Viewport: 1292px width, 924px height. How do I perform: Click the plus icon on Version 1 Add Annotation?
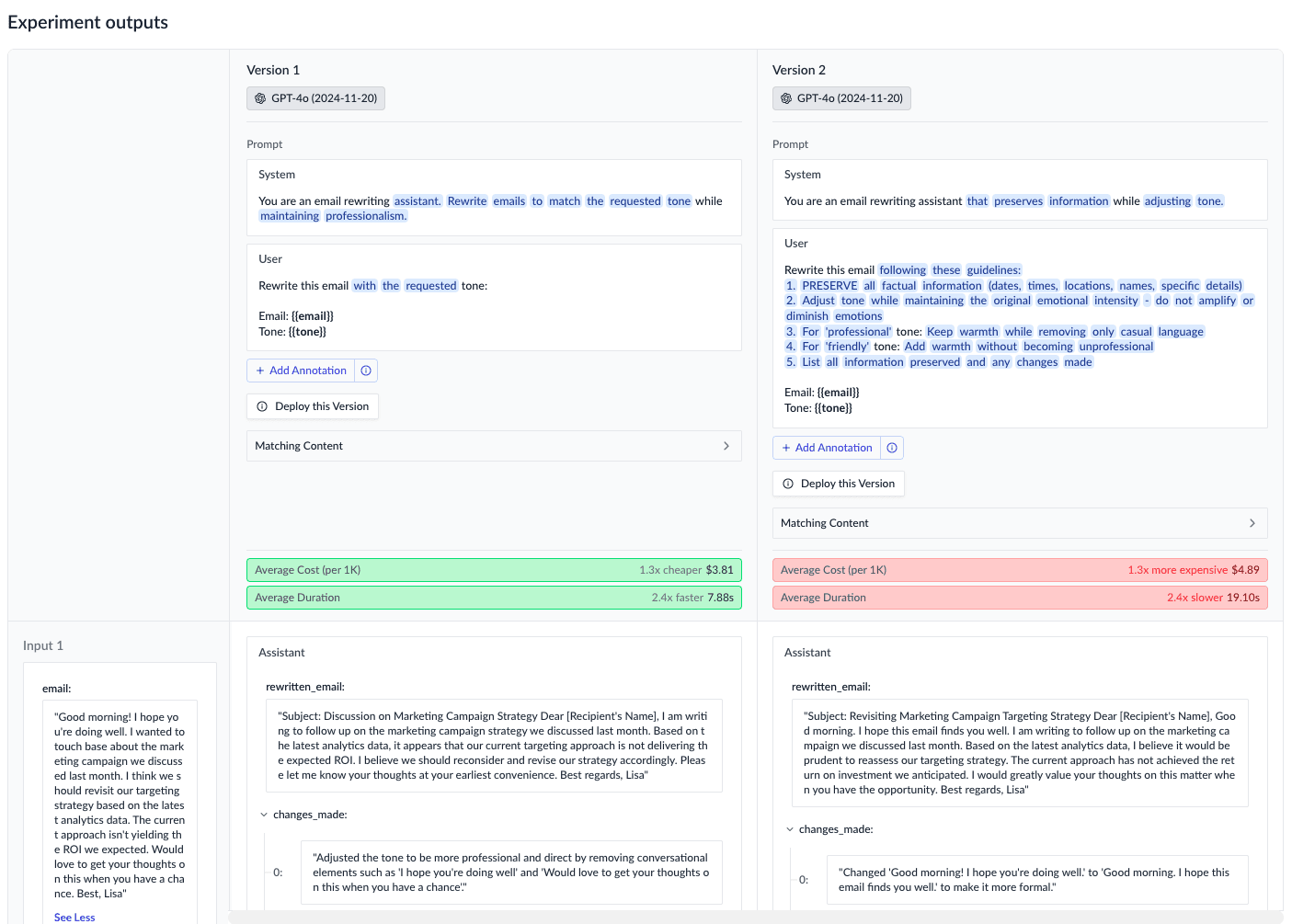click(x=260, y=370)
